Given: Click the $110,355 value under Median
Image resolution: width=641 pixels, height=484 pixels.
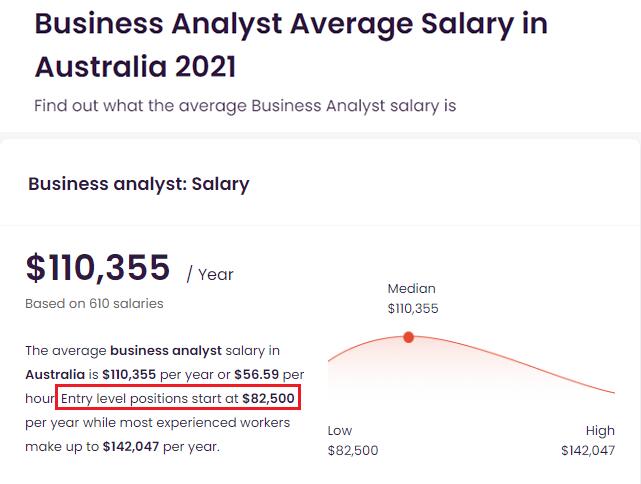Looking at the screenshot, I should [412, 308].
